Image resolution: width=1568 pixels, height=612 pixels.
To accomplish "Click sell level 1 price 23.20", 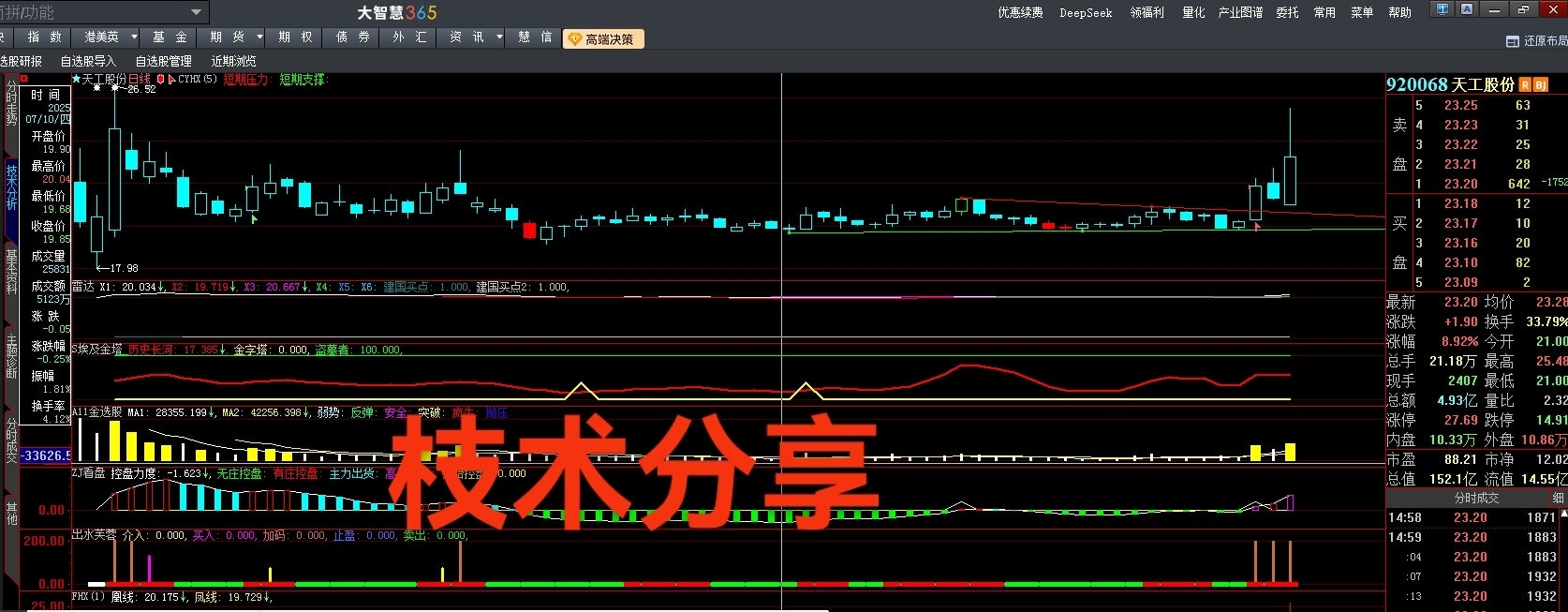I will point(1460,184).
